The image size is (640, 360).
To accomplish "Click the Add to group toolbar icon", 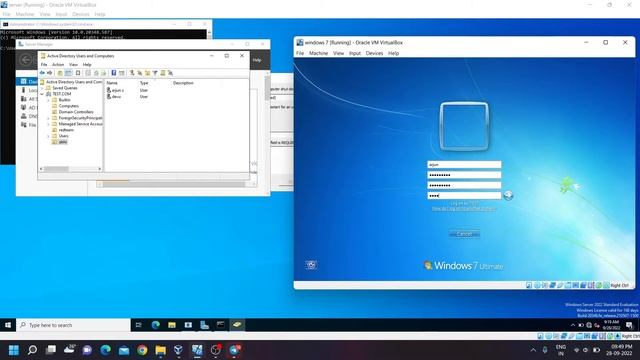I will (171, 73).
